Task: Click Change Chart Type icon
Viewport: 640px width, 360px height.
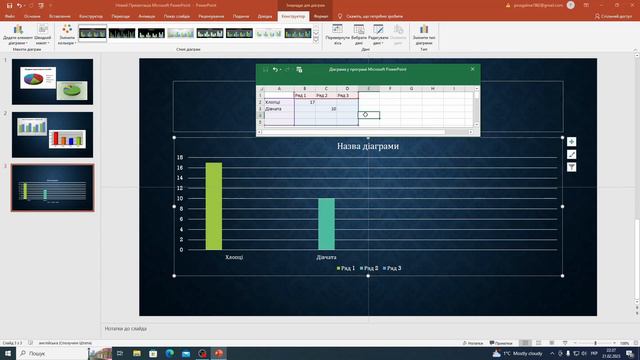Action: point(424,35)
